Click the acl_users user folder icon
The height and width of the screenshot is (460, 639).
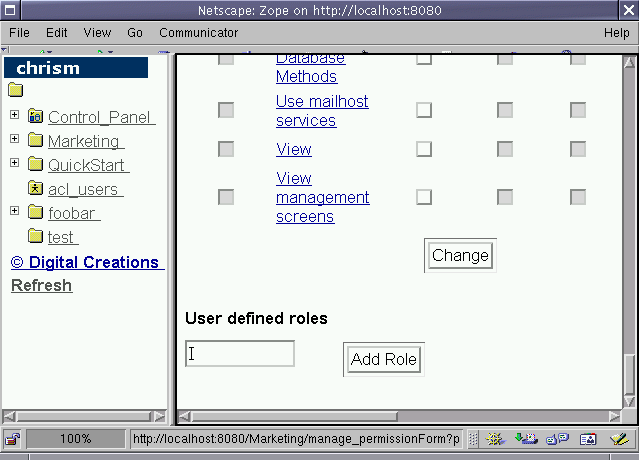click(35, 188)
